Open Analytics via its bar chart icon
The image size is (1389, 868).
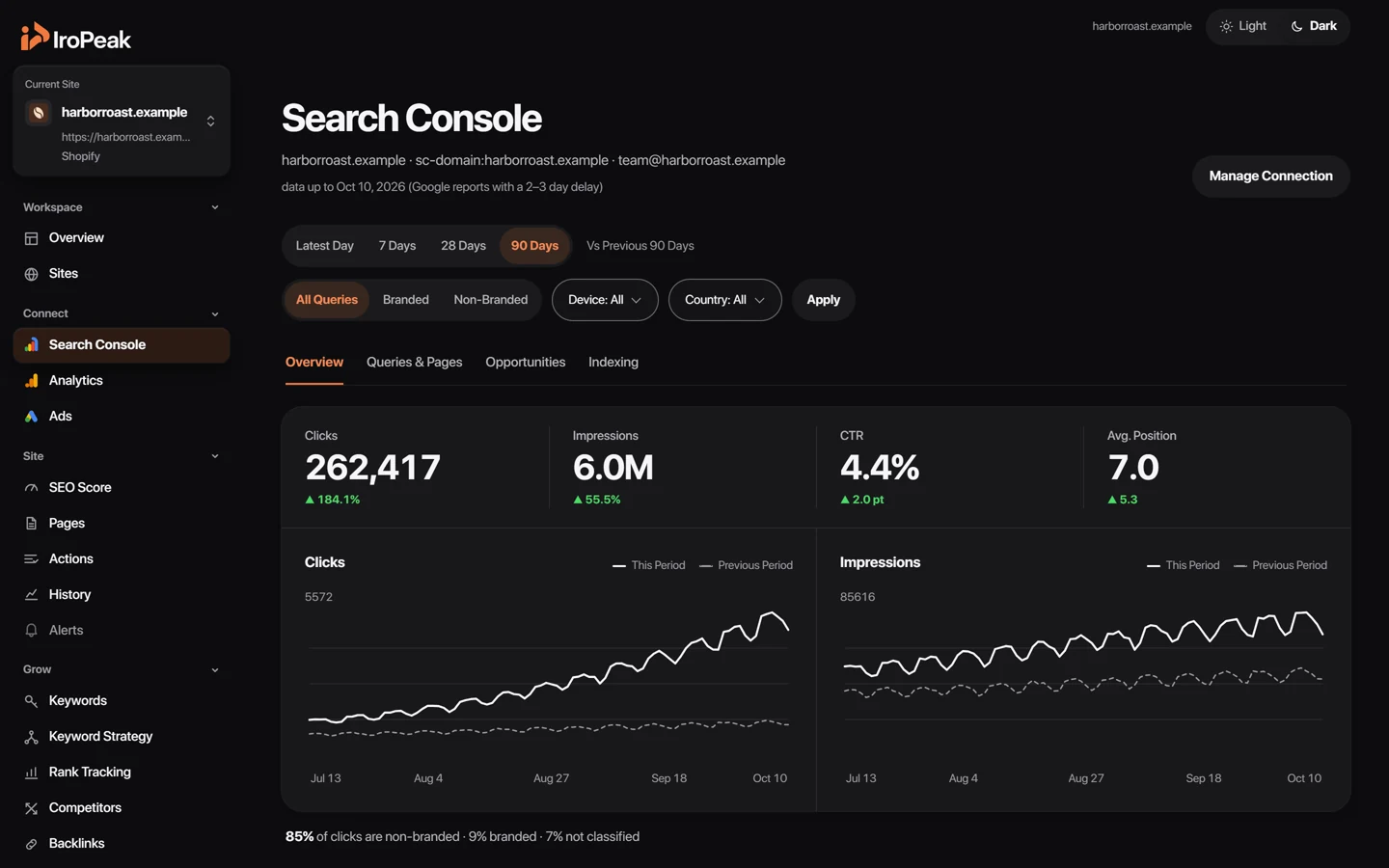coord(31,381)
